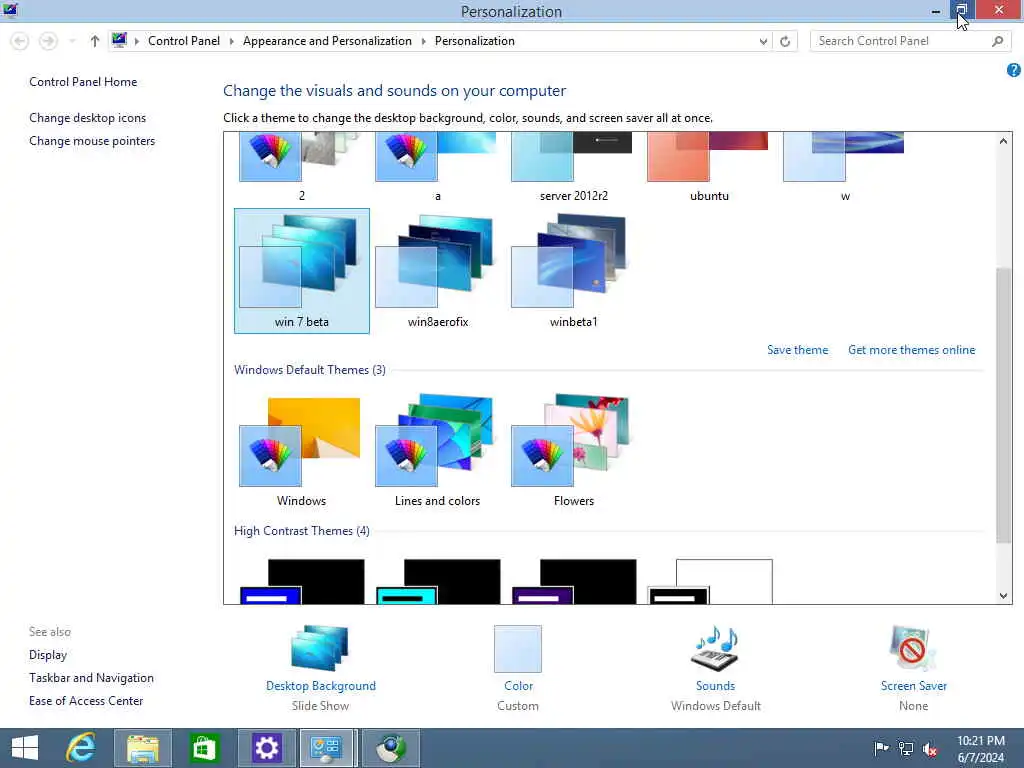Choose the Flowers theme
The image size is (1024, 768).
[573, 451]
